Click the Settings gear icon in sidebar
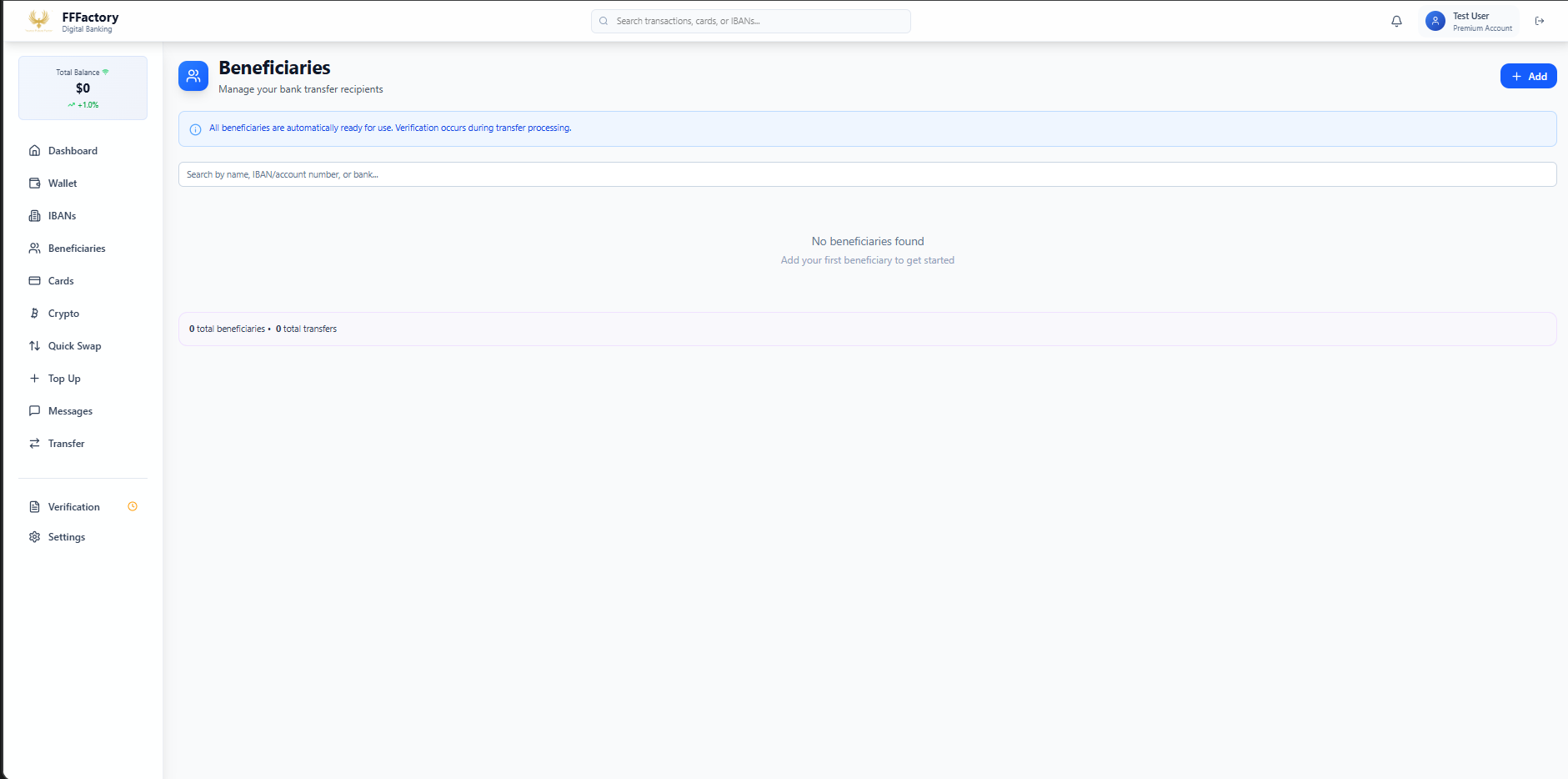 click(x=35, y=537)
